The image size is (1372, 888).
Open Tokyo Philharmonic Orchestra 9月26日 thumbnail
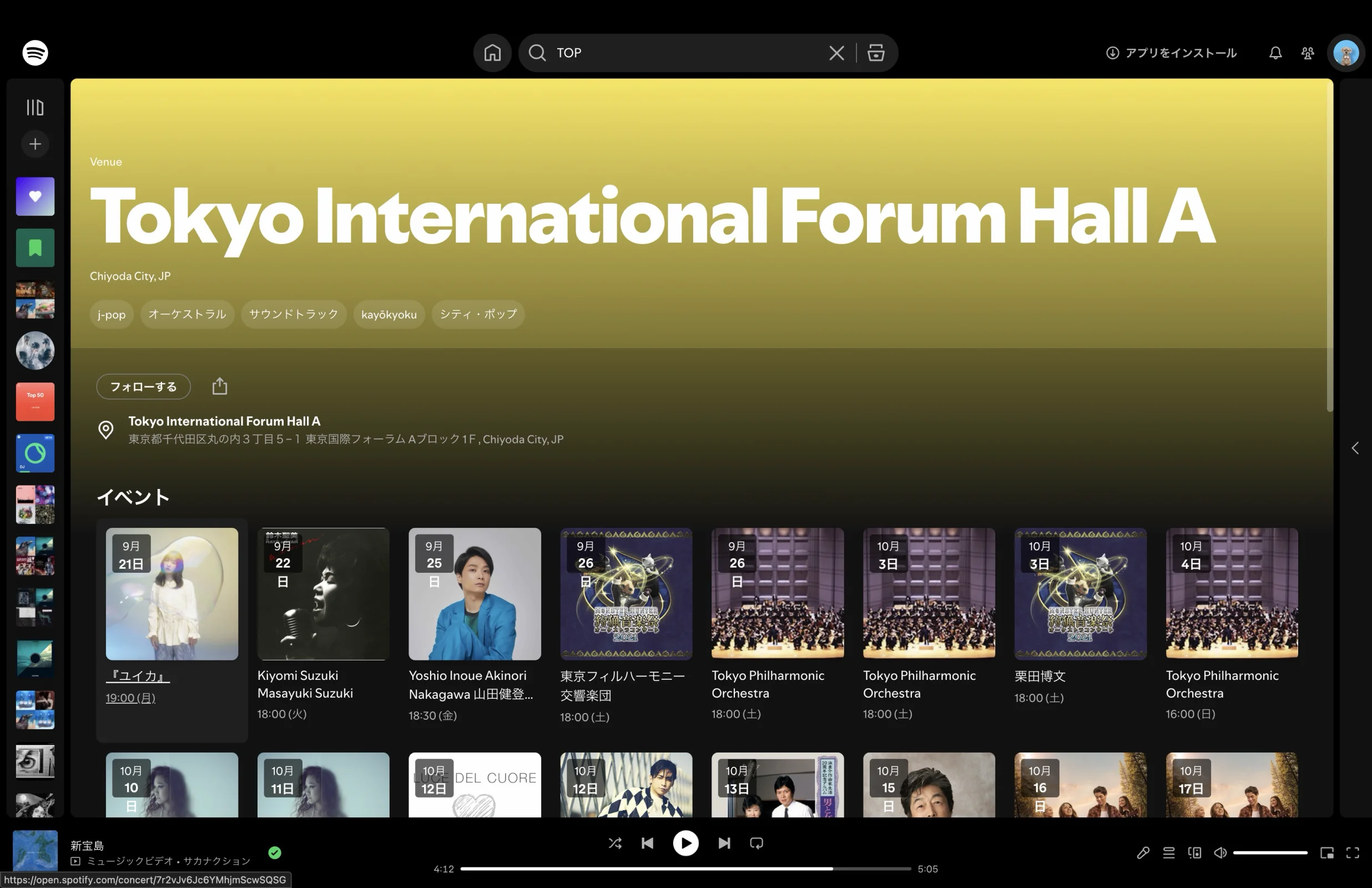pyautogui.click(x=778, y=594)
